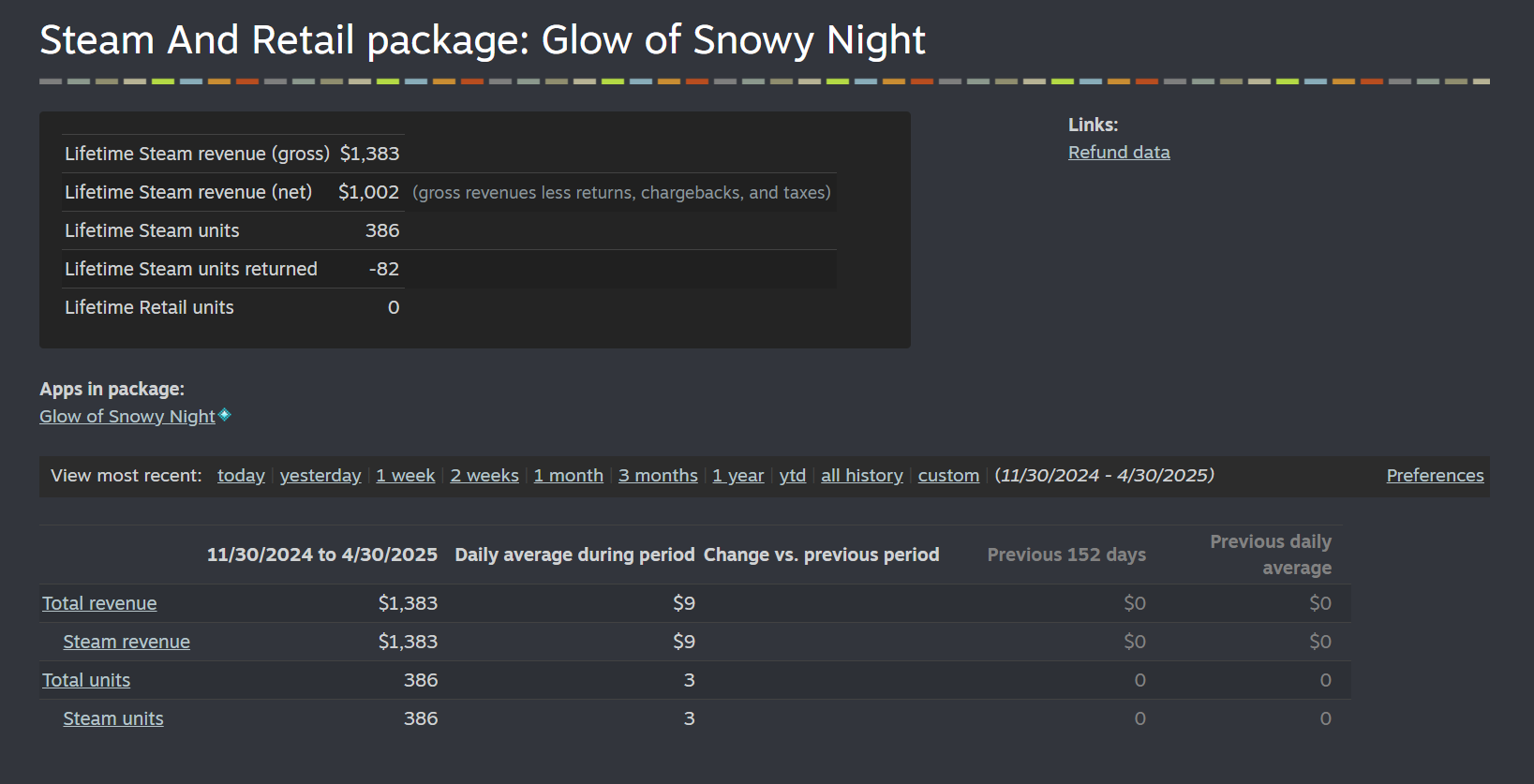Click the ytd range link
This screenshot has height=784, width=1534.
tap(793, 476)
